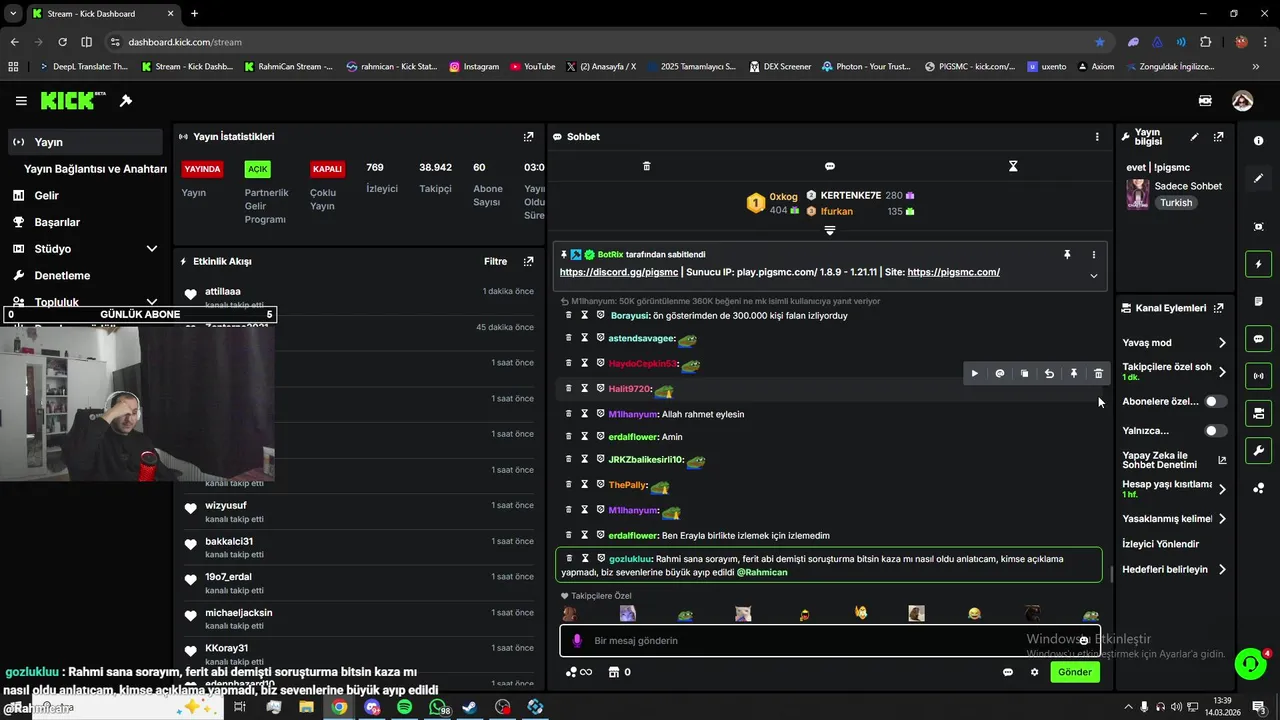Open the discord.gg/pigsmc link
This screenshot has height=720, width=1280.
click(x=619, y=272)
